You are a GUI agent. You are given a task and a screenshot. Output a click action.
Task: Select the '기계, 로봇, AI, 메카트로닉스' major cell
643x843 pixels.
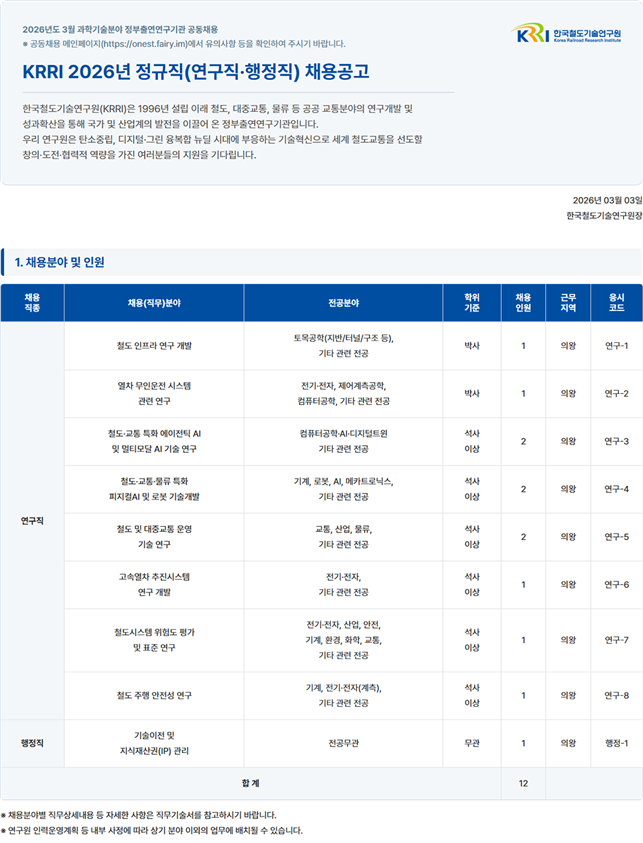pos(343,489)
